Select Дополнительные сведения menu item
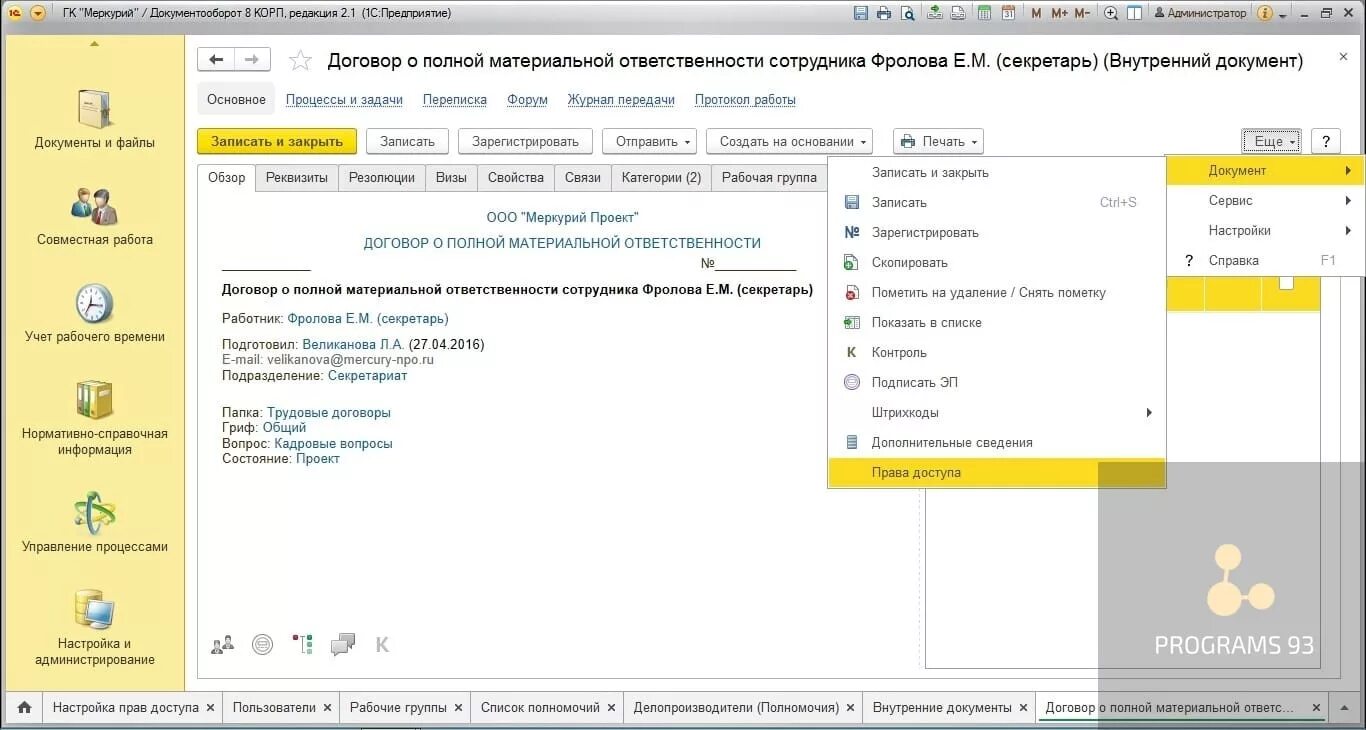1366x730 pixels. (997, 442)
